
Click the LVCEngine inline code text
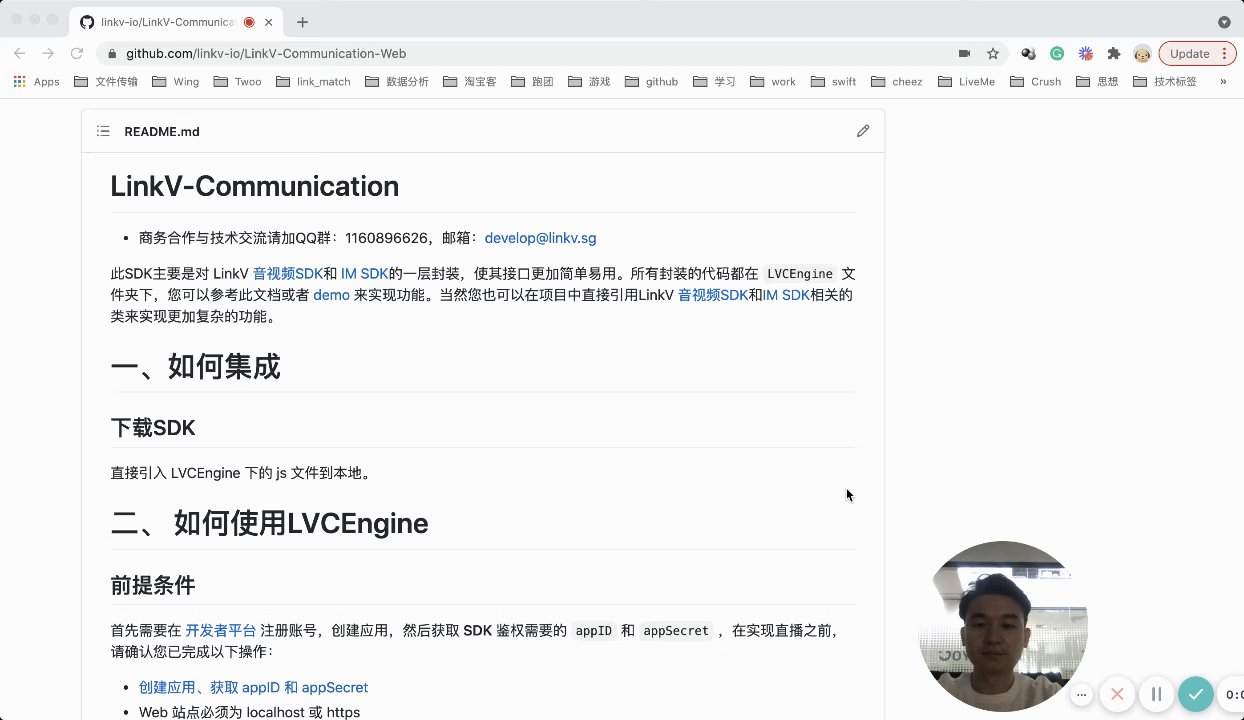pos(799,274)
